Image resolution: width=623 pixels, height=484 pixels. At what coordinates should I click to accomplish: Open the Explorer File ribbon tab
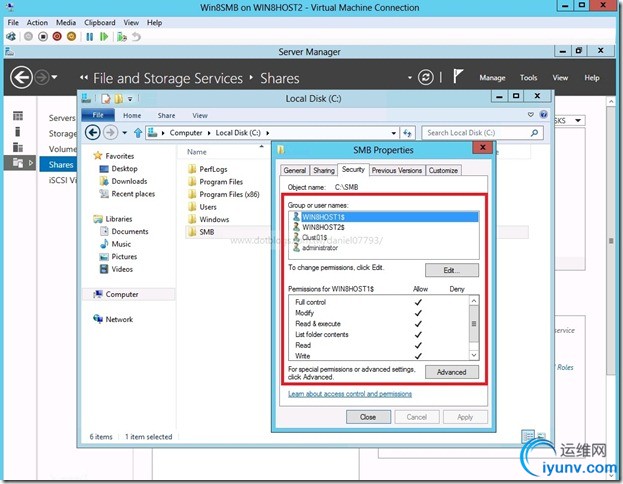(x=98, y=115)
